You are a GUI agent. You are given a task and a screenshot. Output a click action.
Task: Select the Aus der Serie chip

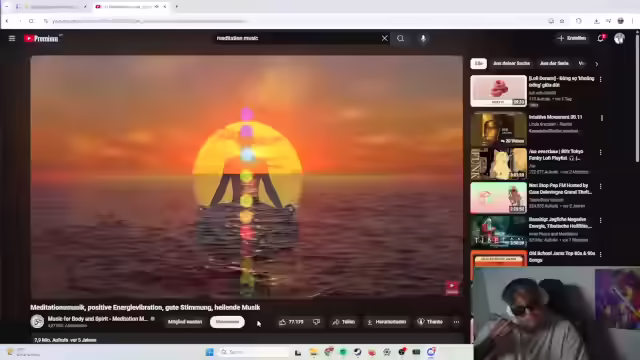click(x=554, y=64)
